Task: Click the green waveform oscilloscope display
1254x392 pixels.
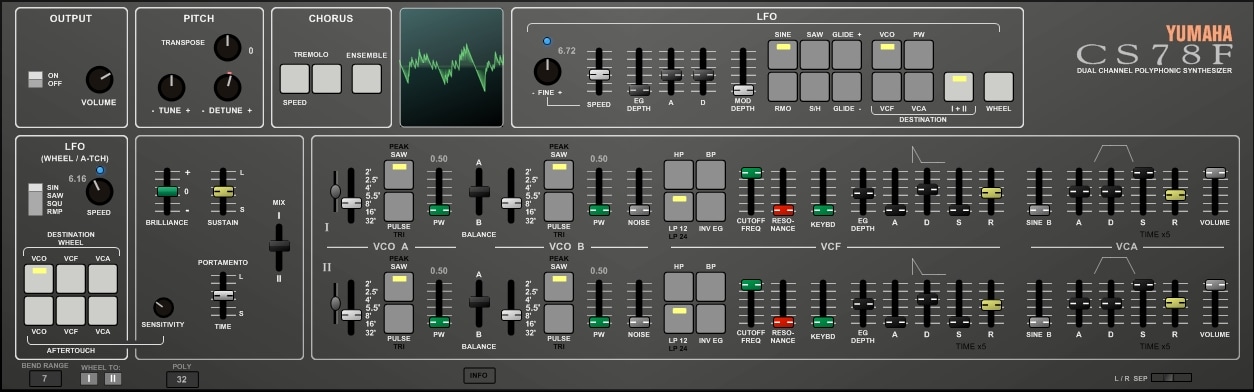Action: (x=451, y=67)
